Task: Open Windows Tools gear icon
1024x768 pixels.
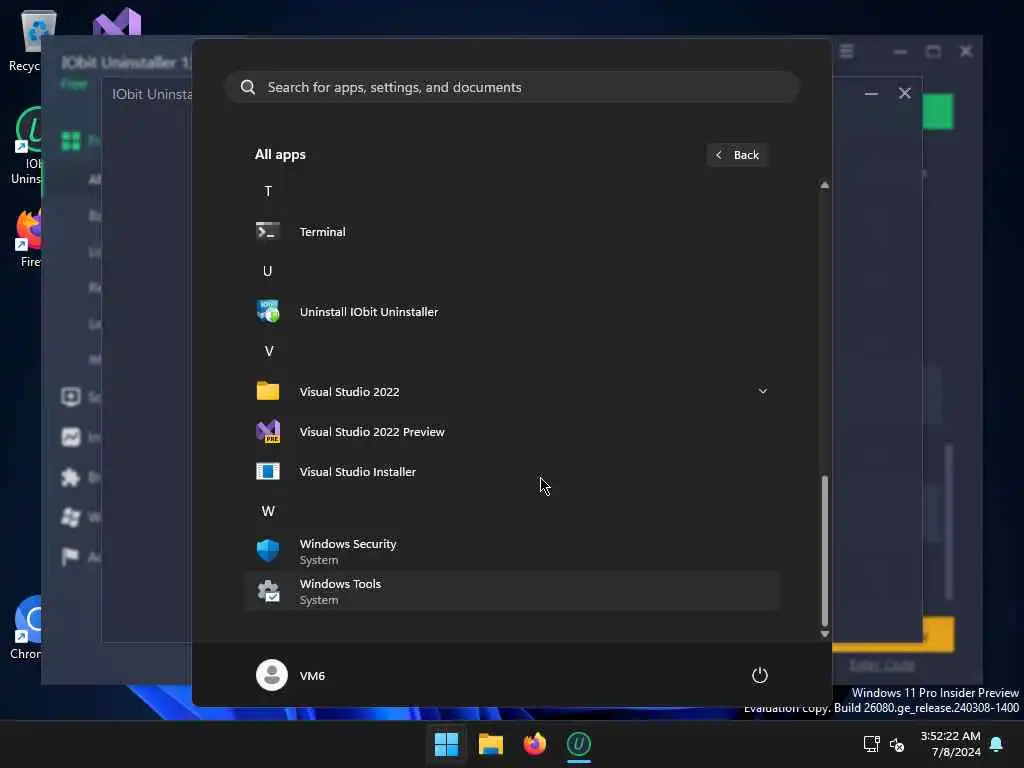Action: point(268,591)
